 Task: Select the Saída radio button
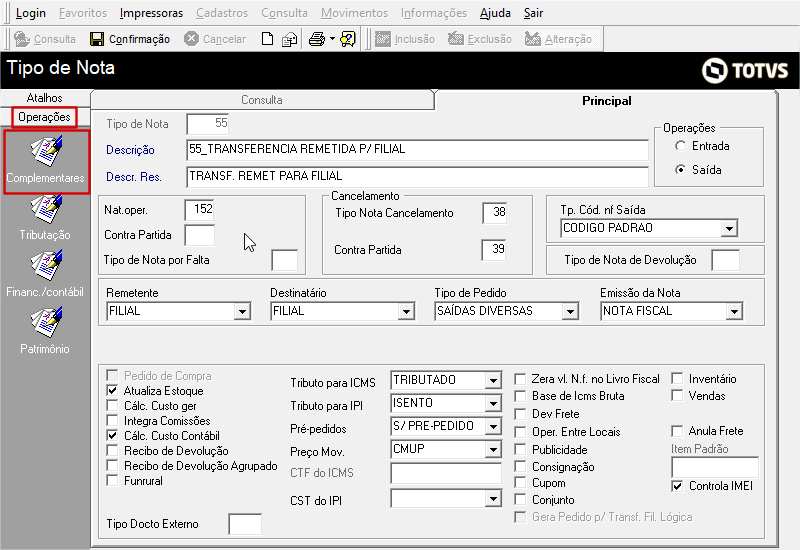point(680,170)
